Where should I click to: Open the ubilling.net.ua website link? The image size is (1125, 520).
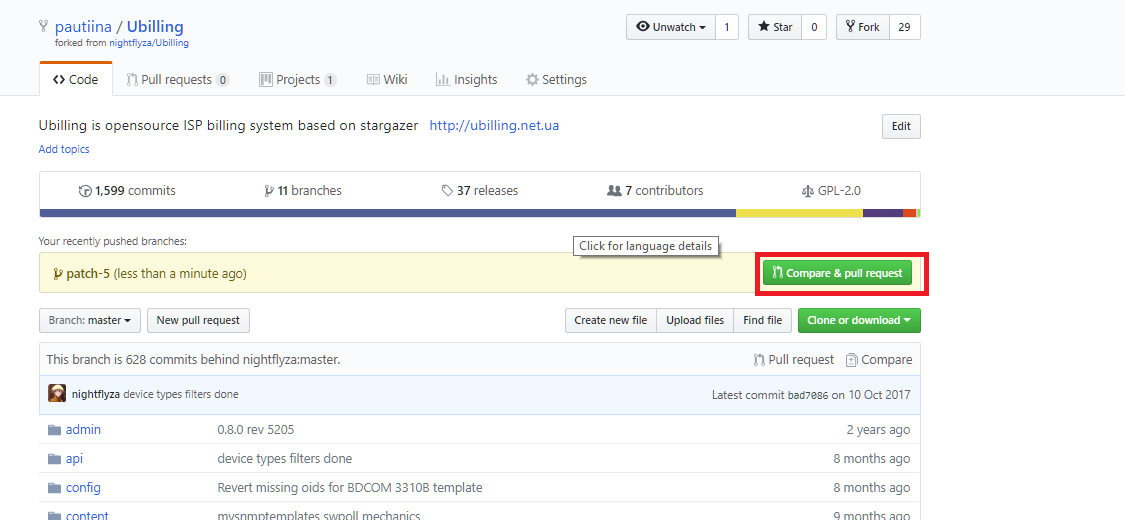494,126
